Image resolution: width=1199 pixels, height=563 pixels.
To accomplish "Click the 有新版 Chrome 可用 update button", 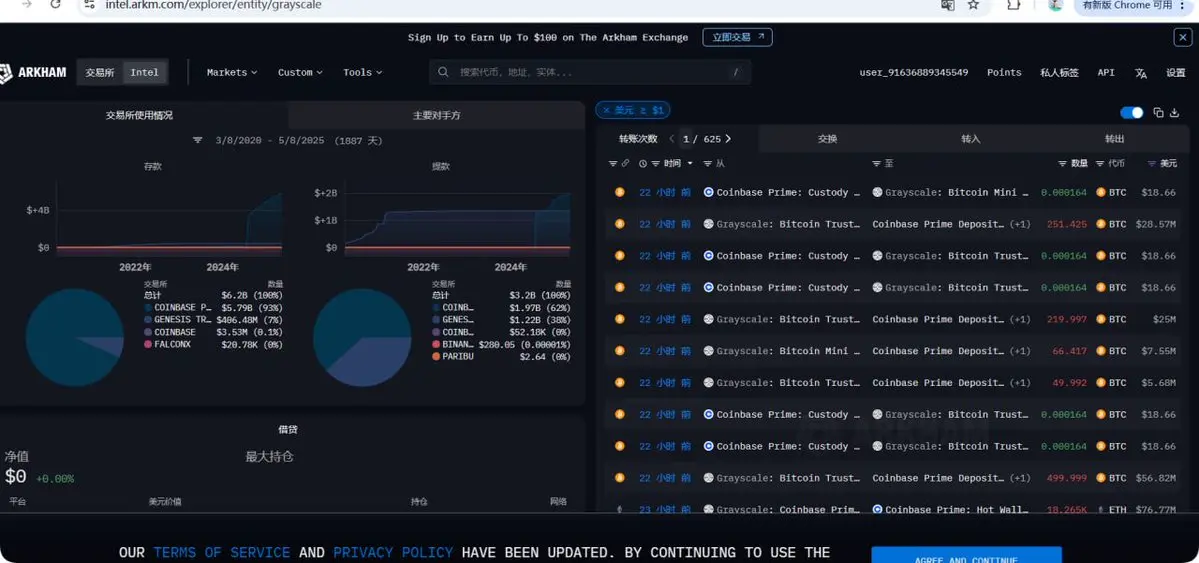I will point(1134,5).
